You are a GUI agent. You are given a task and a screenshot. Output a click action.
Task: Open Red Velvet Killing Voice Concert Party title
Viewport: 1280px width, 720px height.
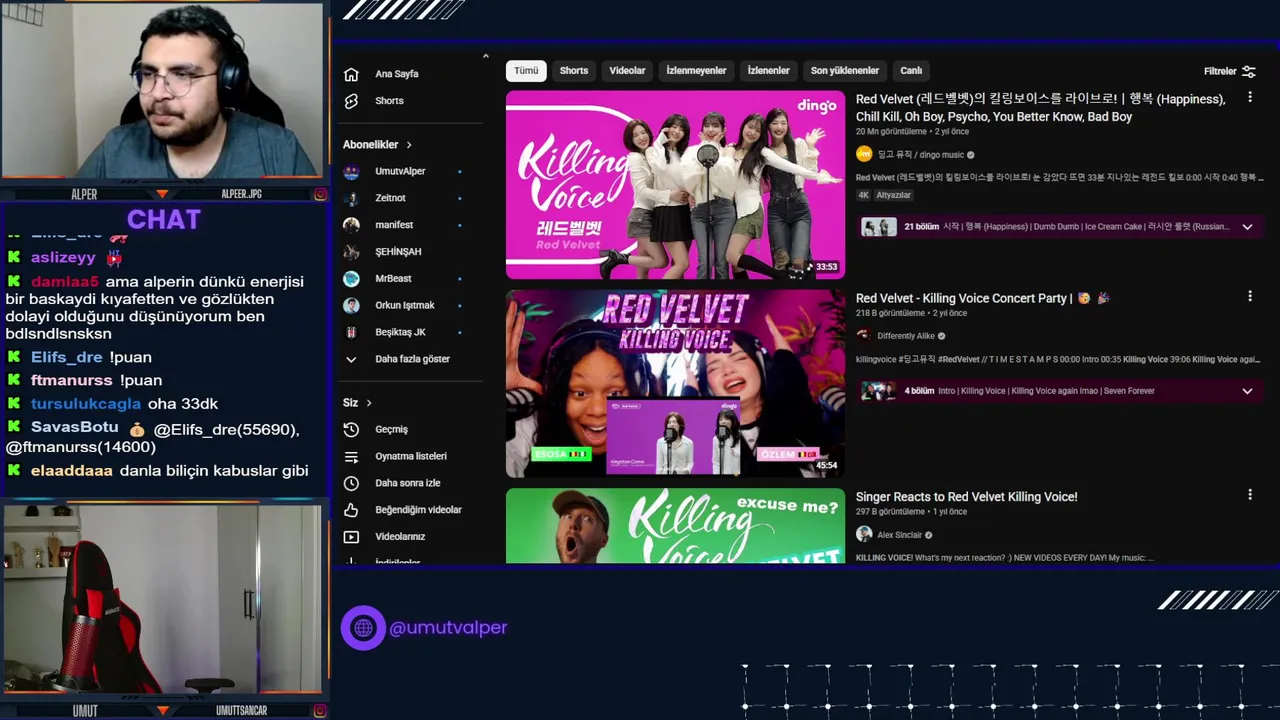coord(983,298)
